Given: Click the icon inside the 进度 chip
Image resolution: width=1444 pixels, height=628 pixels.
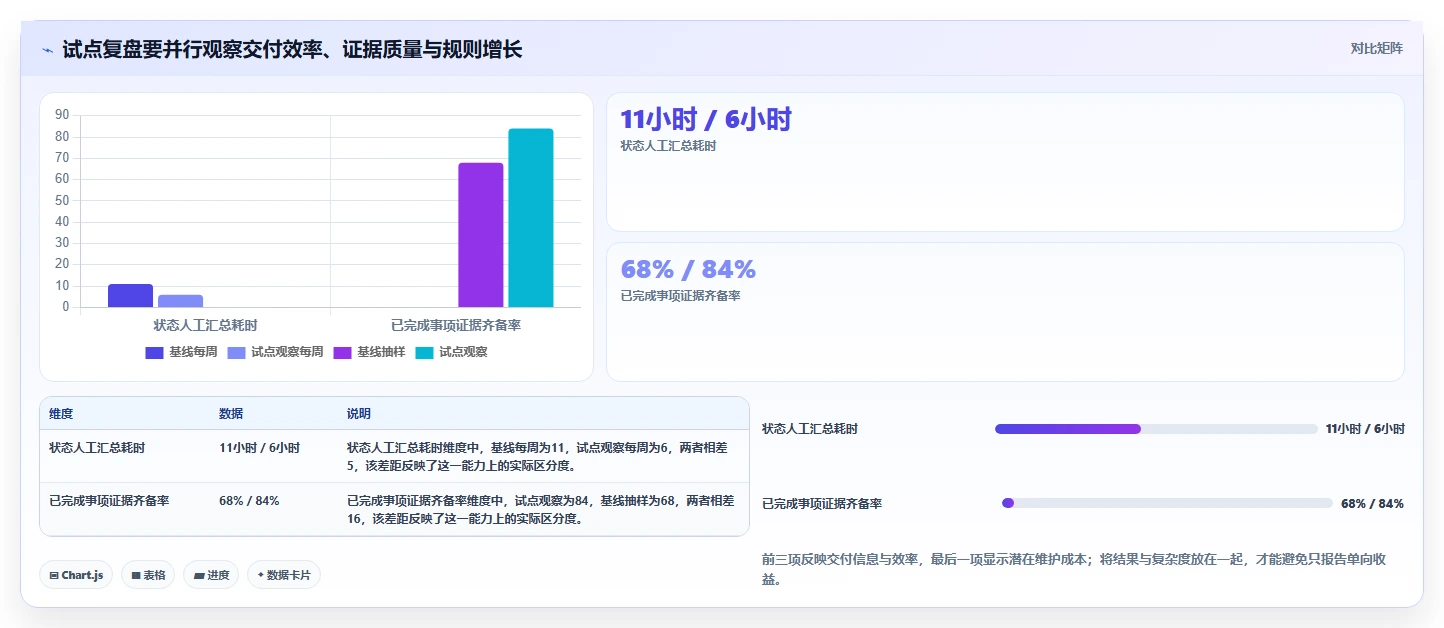Looking at the screenshot, I should pyautogui.click(x=198, y=576).
